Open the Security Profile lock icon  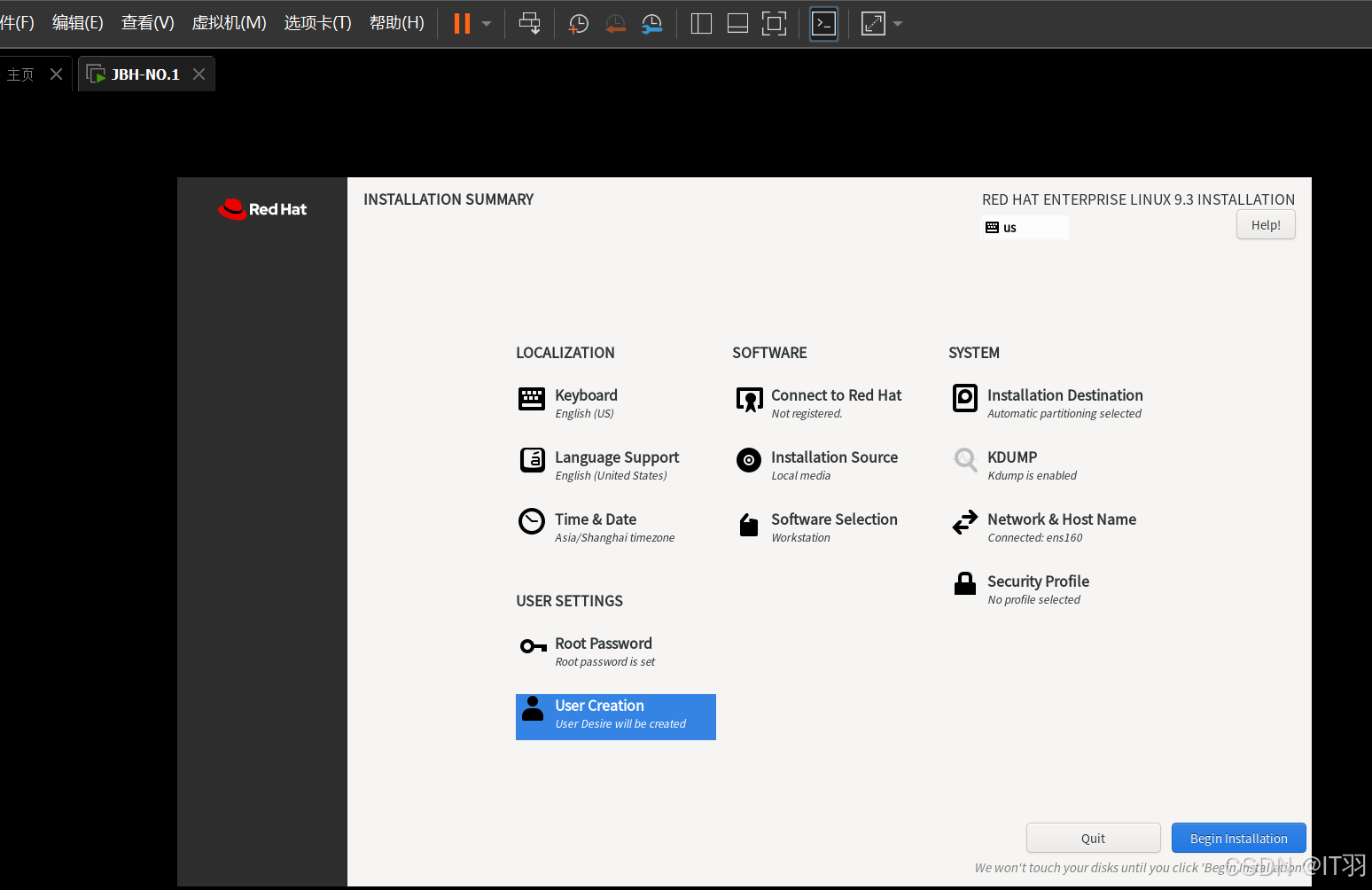tap(965, 583)
